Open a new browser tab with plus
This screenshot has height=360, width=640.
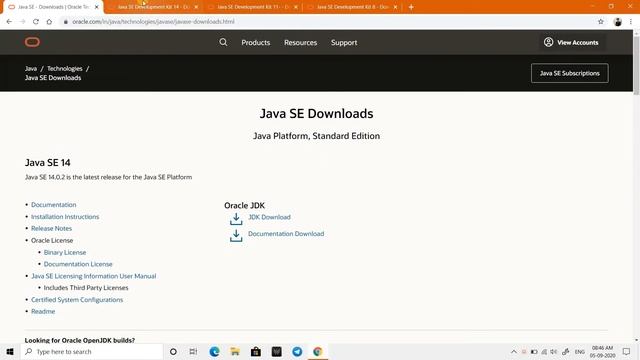pos(411,7)
